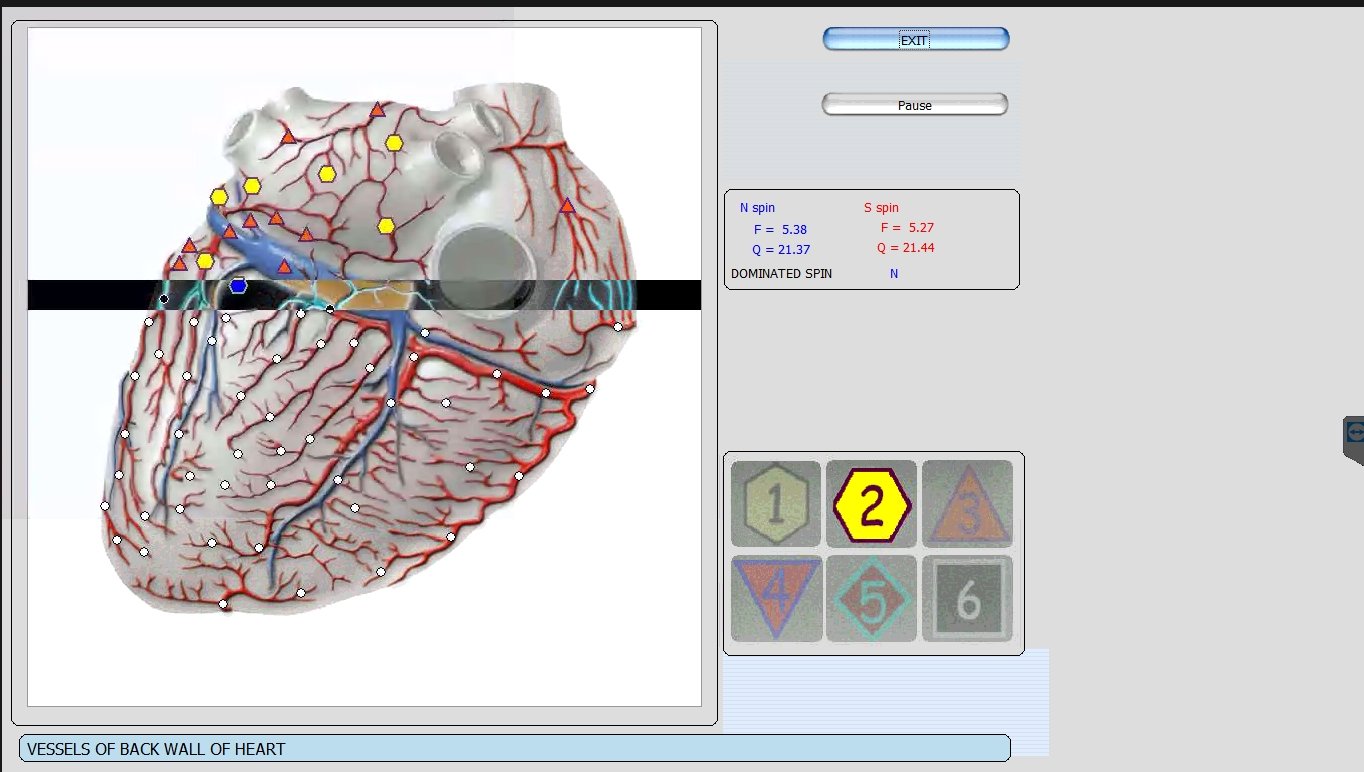Click the number 6 black square icon
The width and height of the screenshot is (1364, 772).
click(x=967, y=598)
